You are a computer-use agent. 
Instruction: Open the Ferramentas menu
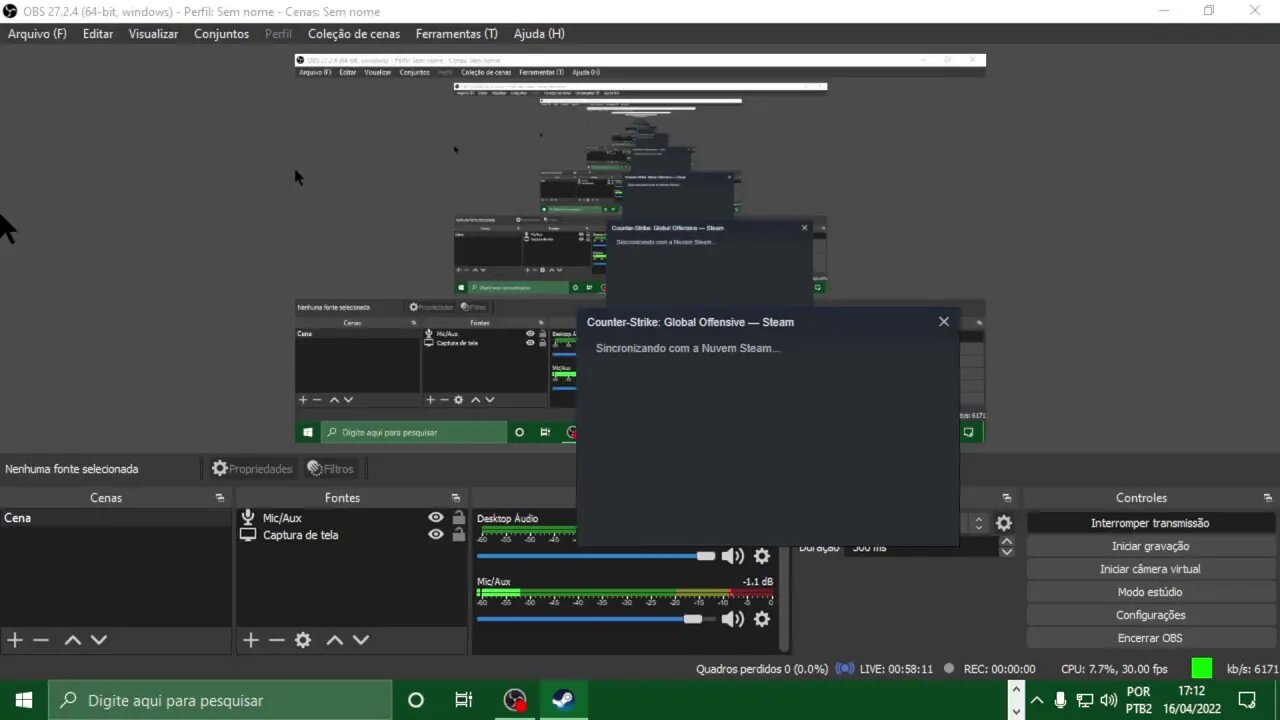click(457, 34)
